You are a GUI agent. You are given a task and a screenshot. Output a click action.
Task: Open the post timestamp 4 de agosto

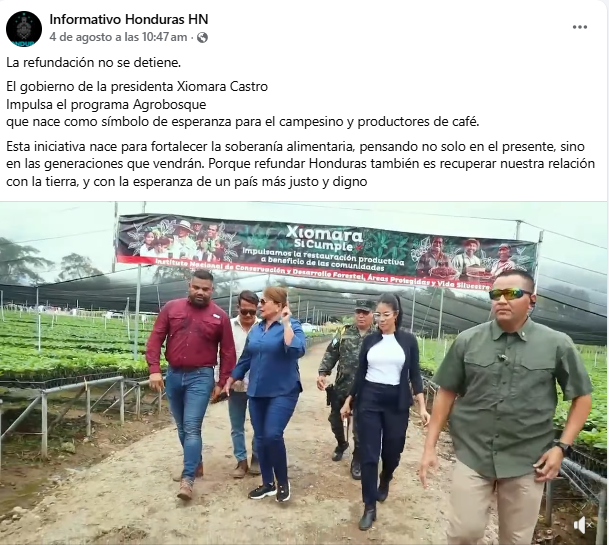click(x=118, y=37)
